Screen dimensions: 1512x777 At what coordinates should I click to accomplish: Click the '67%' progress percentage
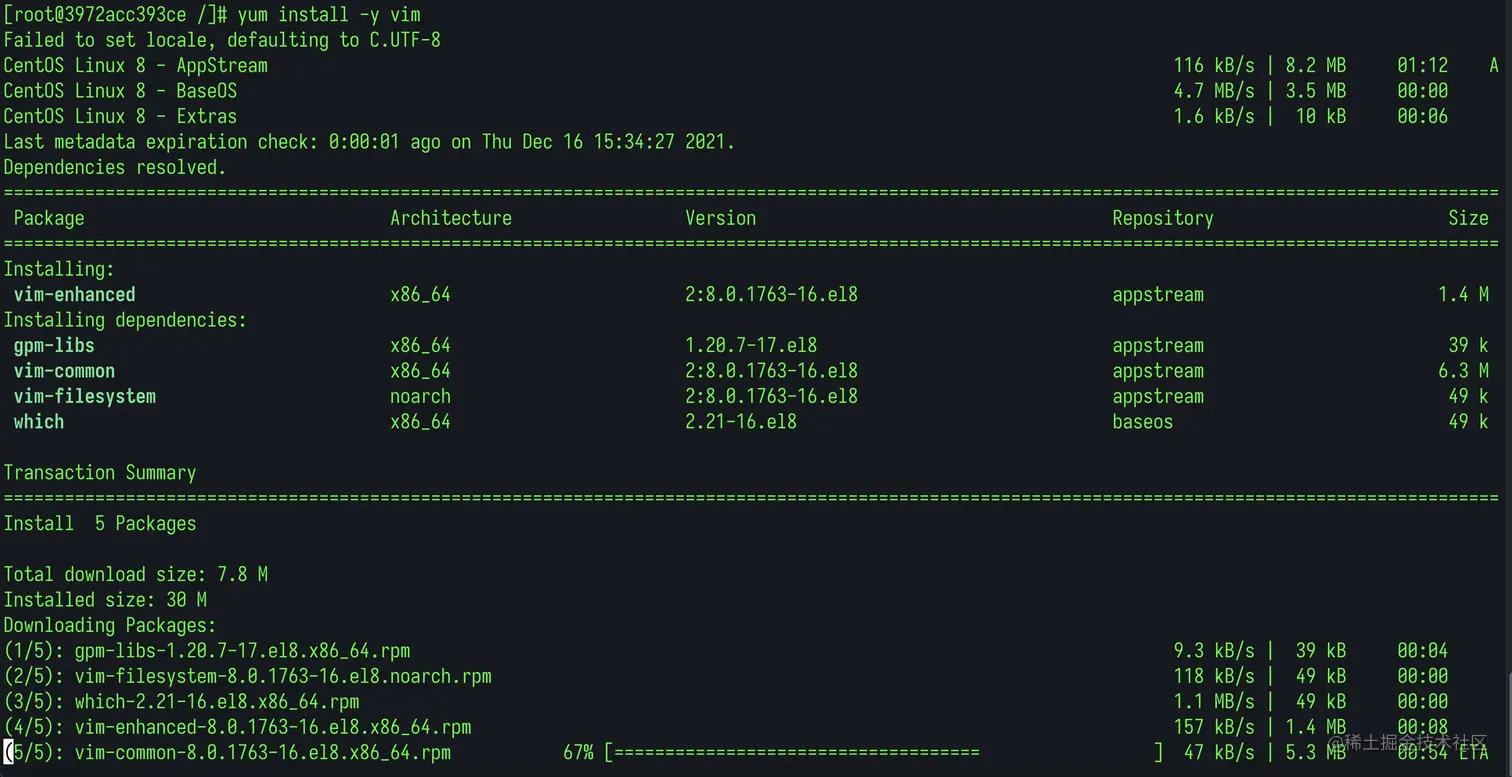[x=578, y=753]
